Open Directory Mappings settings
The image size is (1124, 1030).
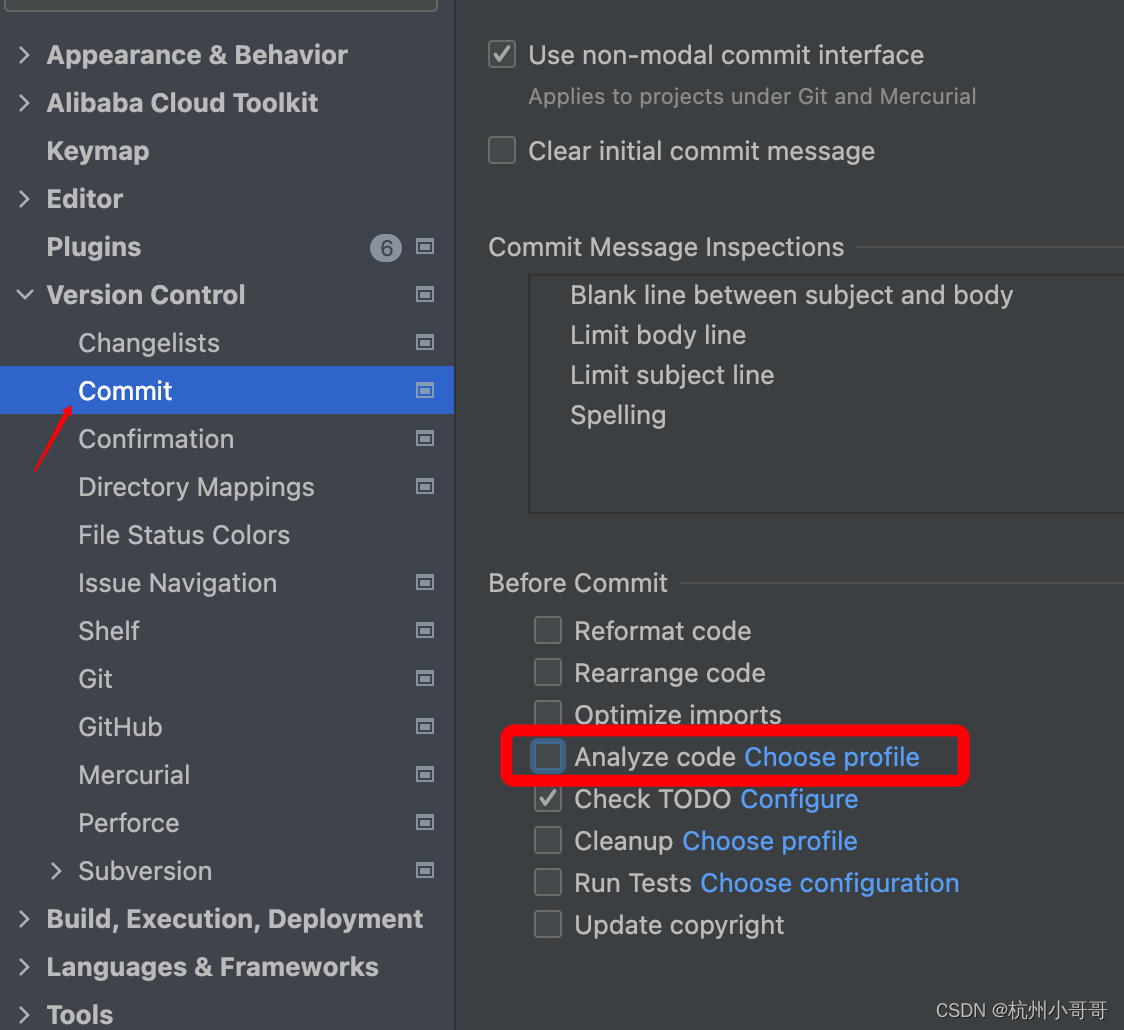196,487
